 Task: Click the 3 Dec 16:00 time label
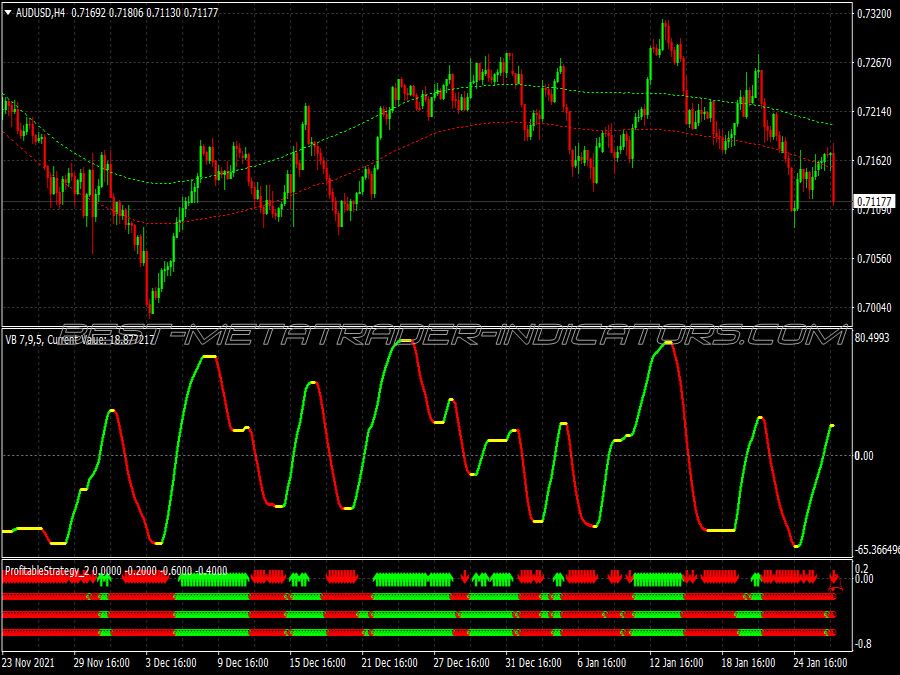171,662
